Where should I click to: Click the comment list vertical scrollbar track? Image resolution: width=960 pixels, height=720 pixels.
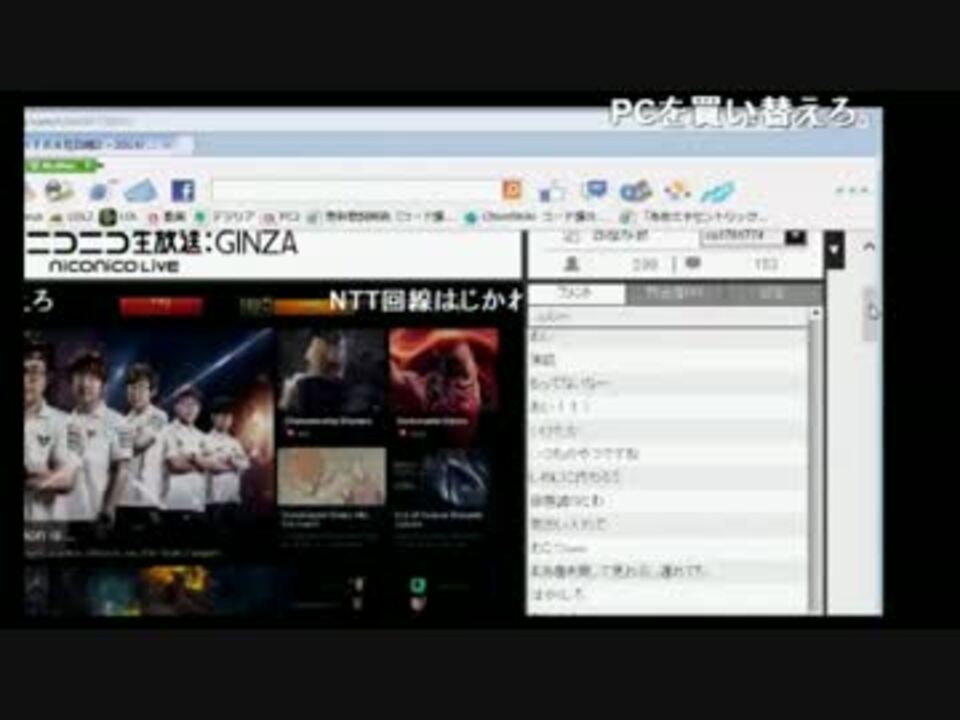(814, 465)
